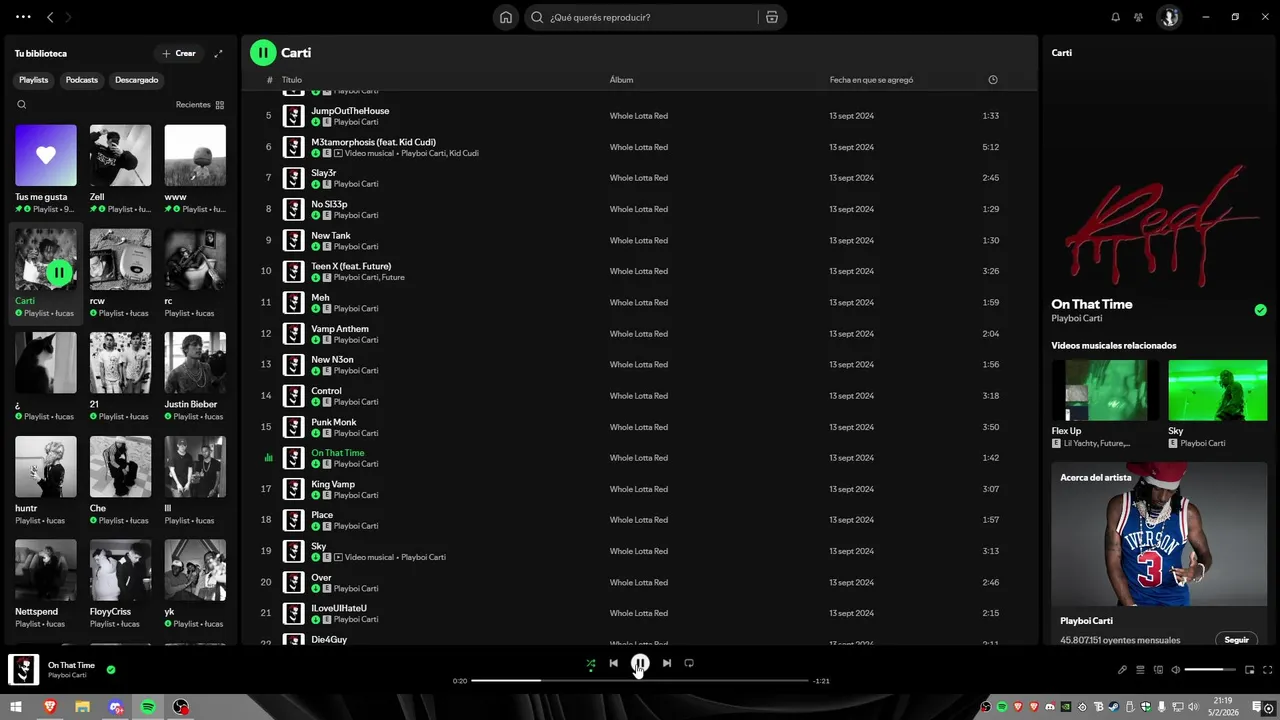Image resolution: width=1280 pixels, height=720 pixels.
Task: Mute the volume speaker icon
Action: click(x=1176, y=670)
